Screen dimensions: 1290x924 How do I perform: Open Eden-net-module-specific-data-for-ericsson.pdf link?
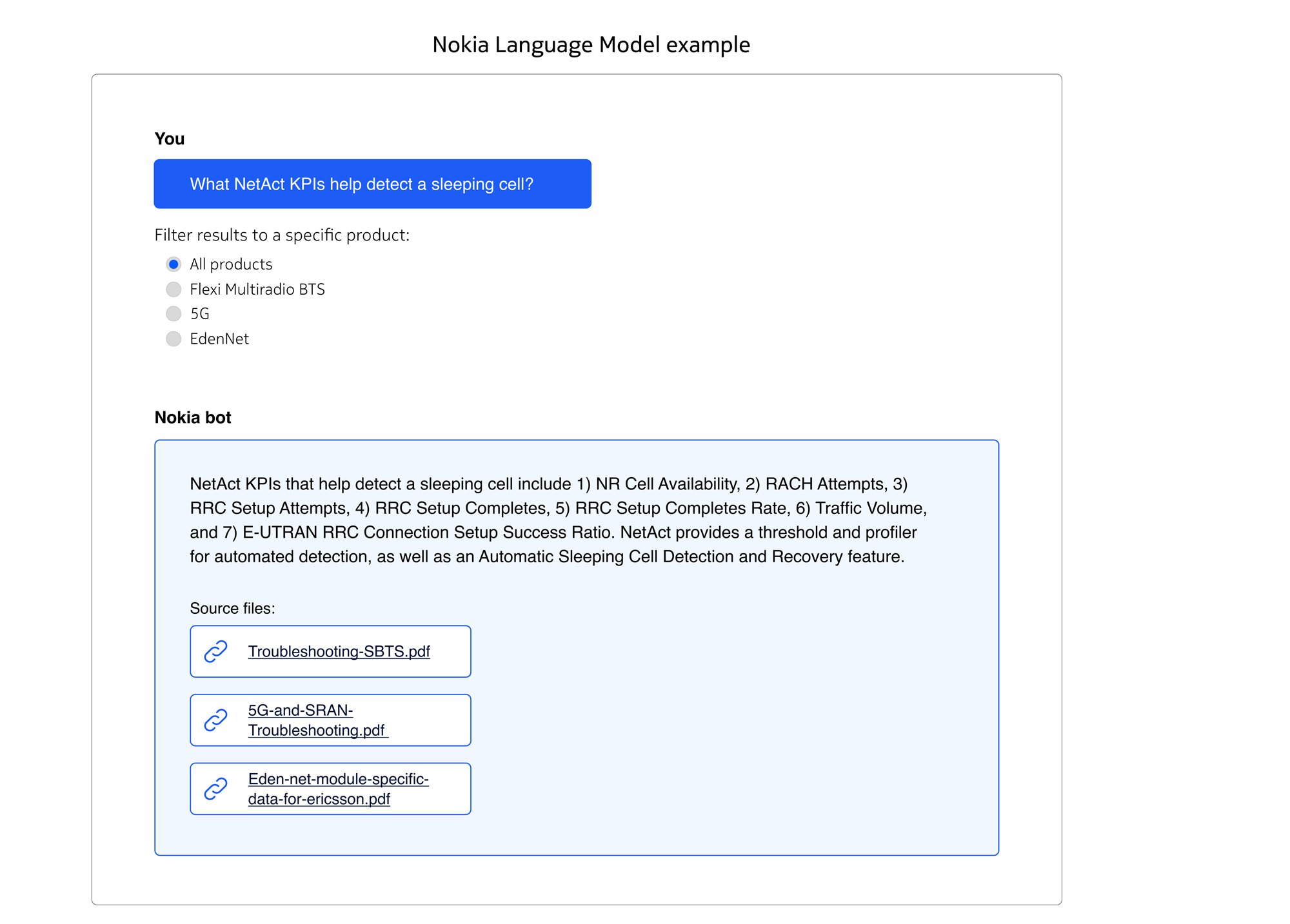338,789
